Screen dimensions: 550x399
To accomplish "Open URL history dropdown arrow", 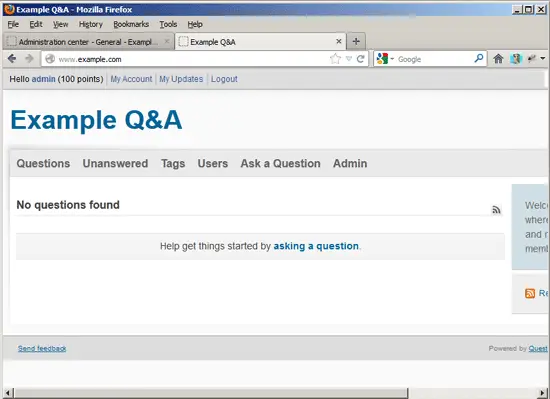I will (348, 59).
